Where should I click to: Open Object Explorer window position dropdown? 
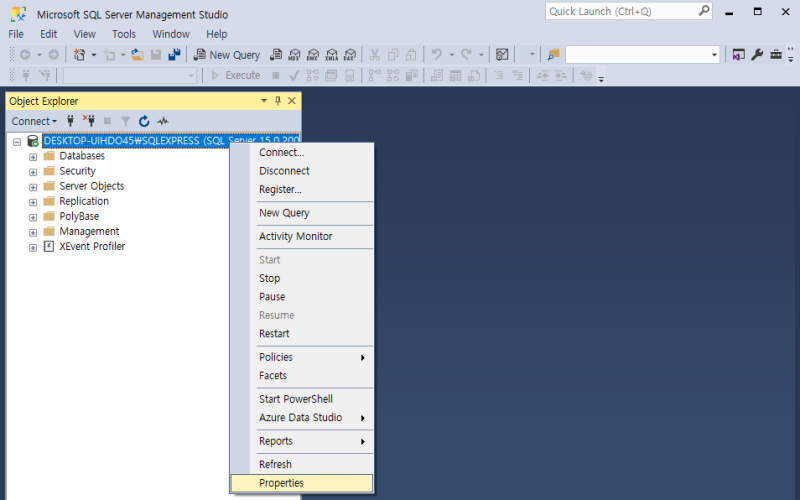(264, 101)
